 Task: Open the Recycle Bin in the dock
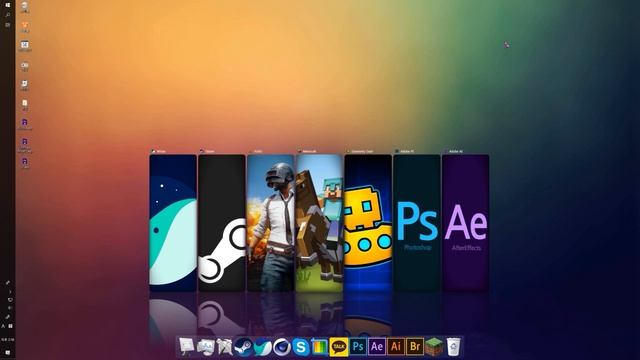[453, 347]
